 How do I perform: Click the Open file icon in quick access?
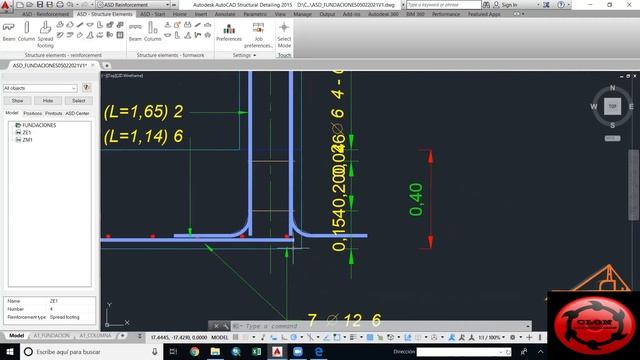(30, 5)
